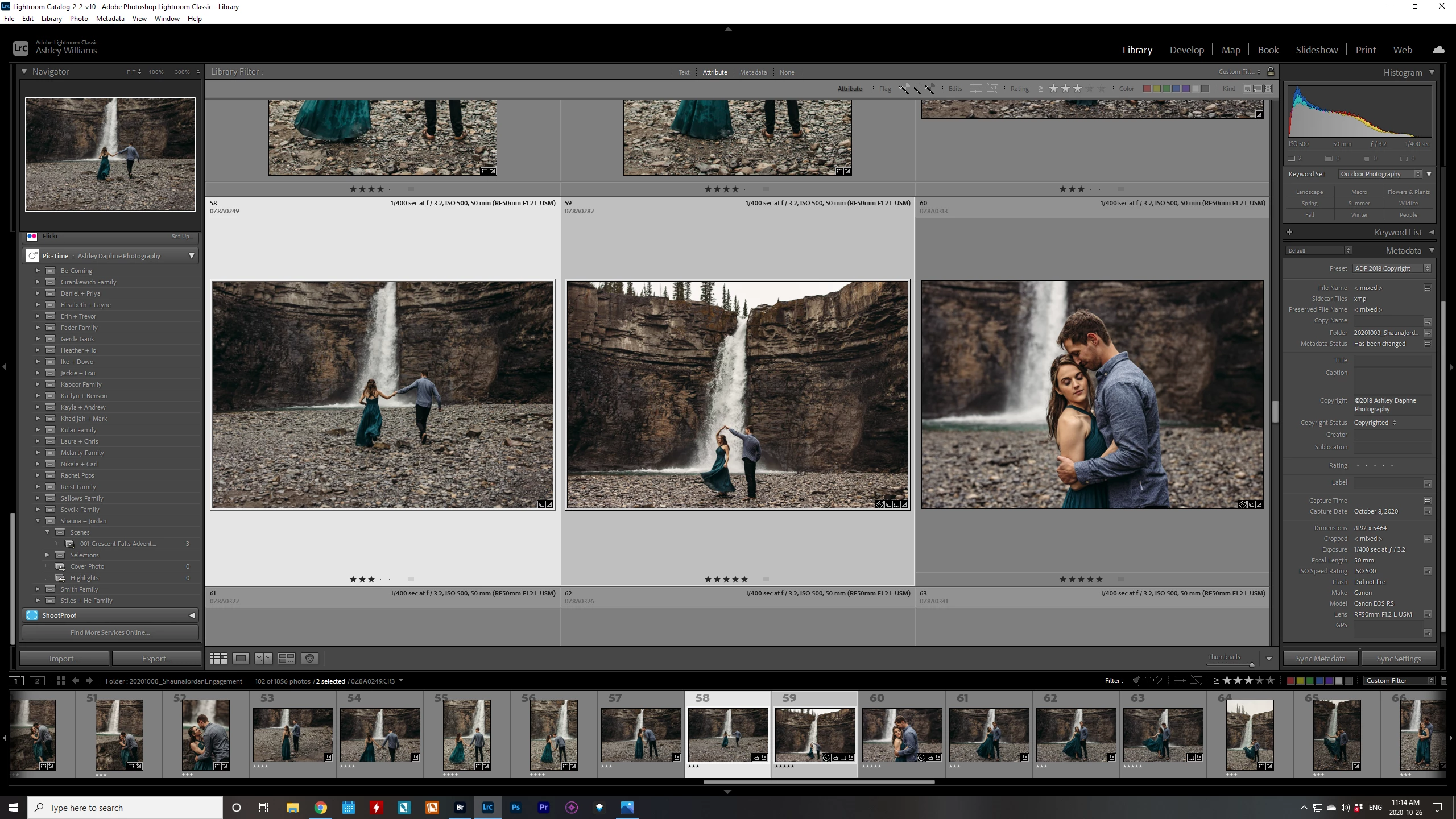Select Grid view icon in toolbar
Image resolution: width=1456 pixels, height=819 pixels.
218,658
